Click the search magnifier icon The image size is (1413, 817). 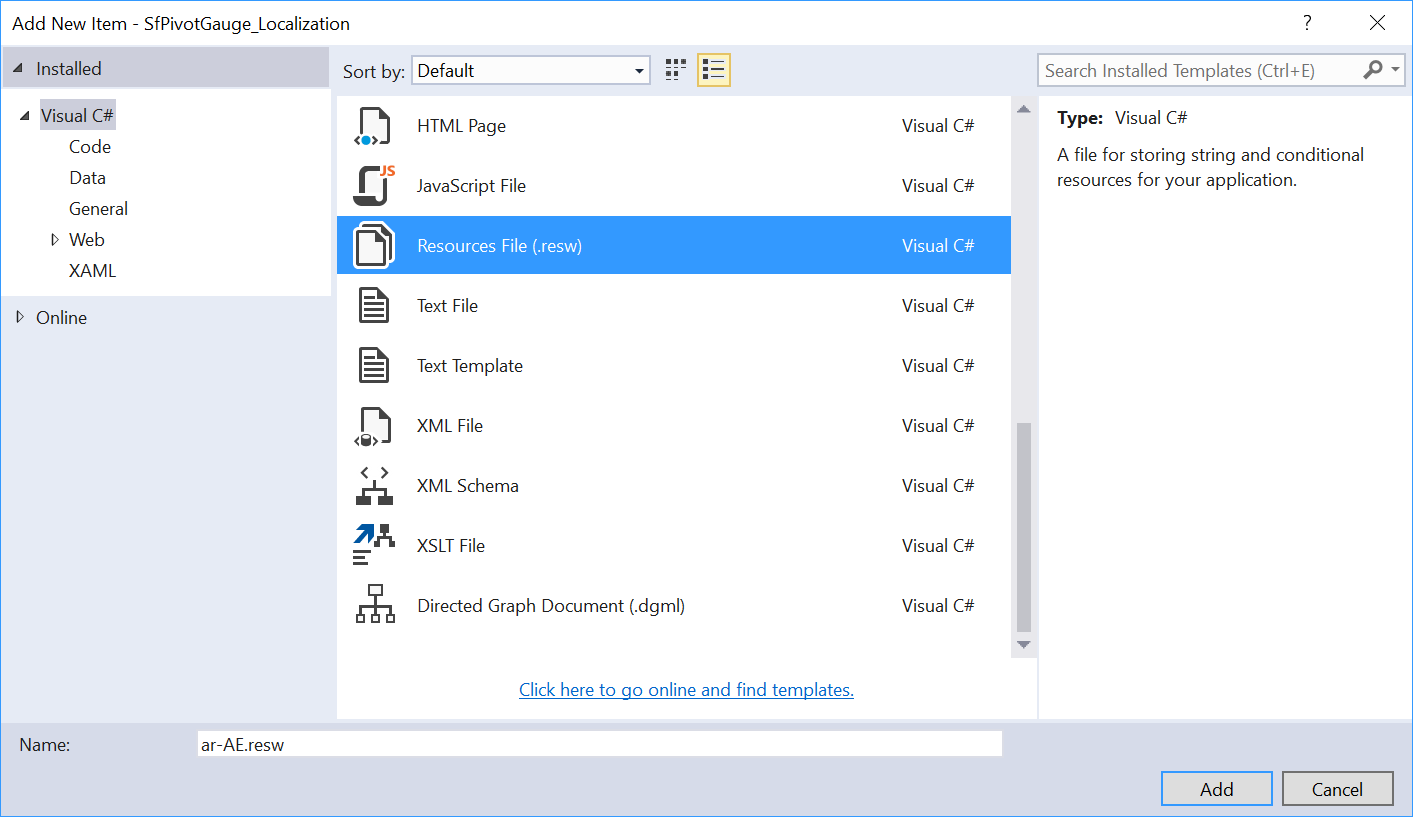[1374, 70]
